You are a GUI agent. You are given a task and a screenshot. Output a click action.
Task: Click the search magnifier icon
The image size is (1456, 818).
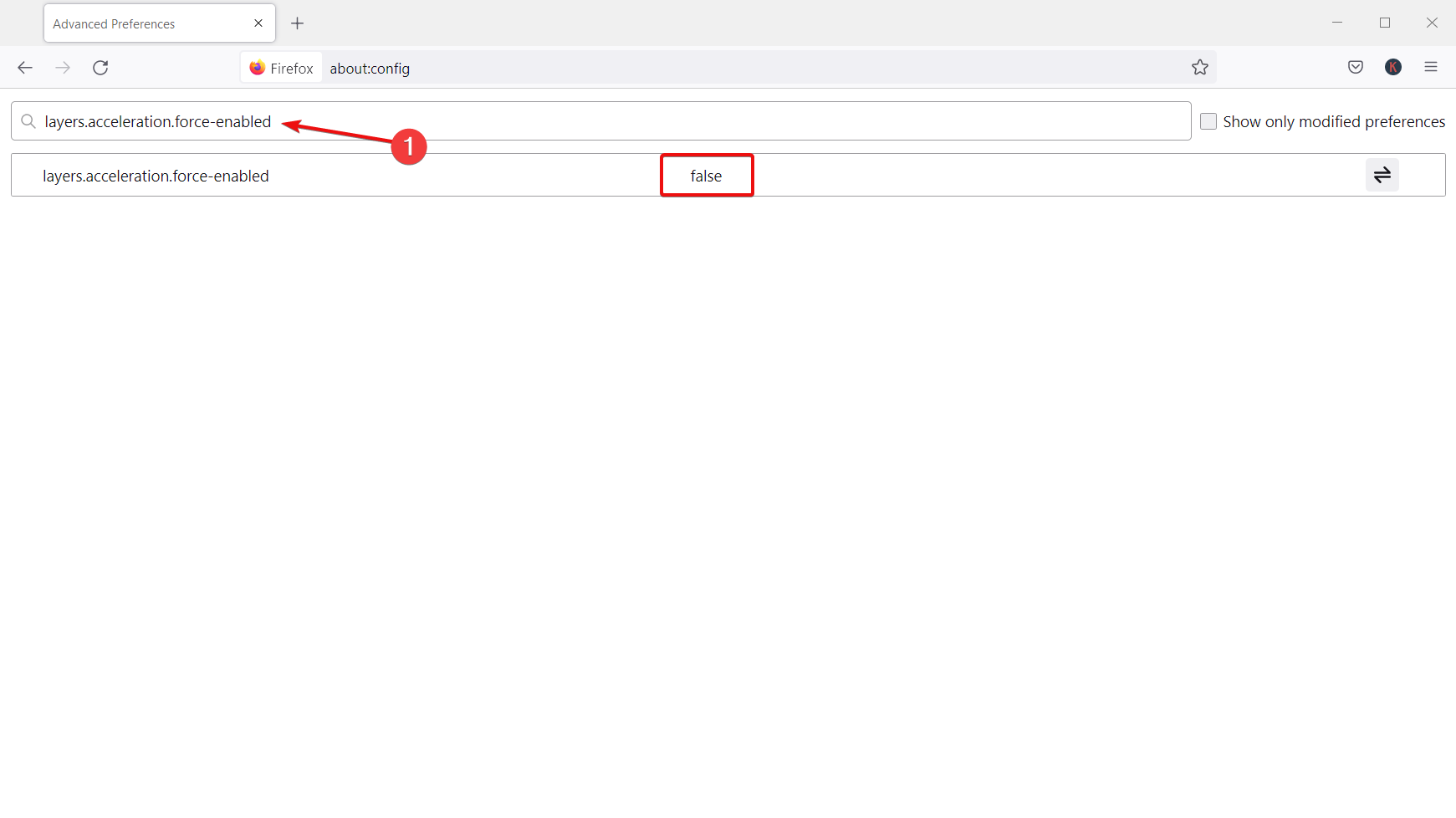click(28, 121)
